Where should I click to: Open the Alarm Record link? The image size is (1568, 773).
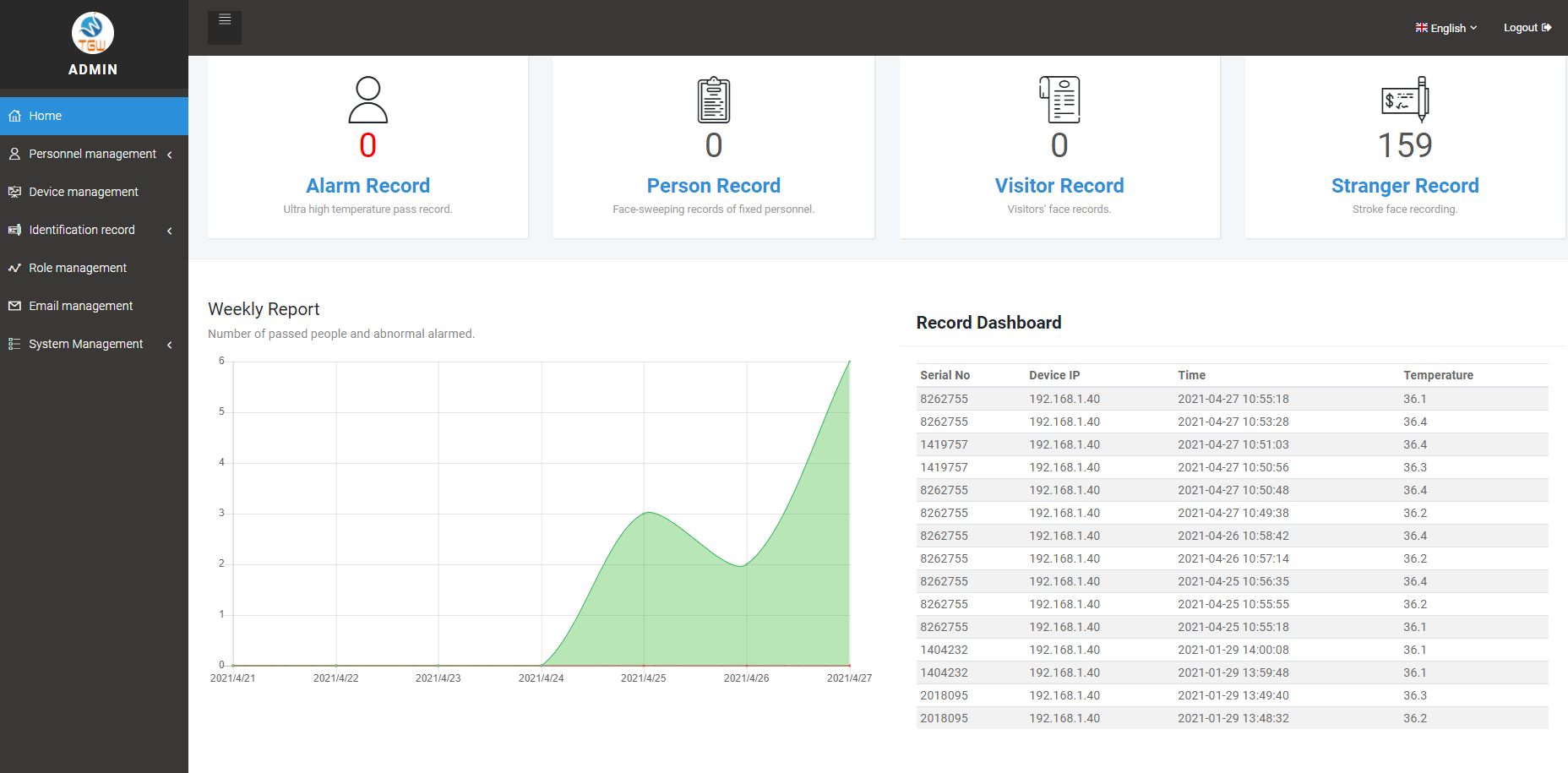tap(367, 186)
